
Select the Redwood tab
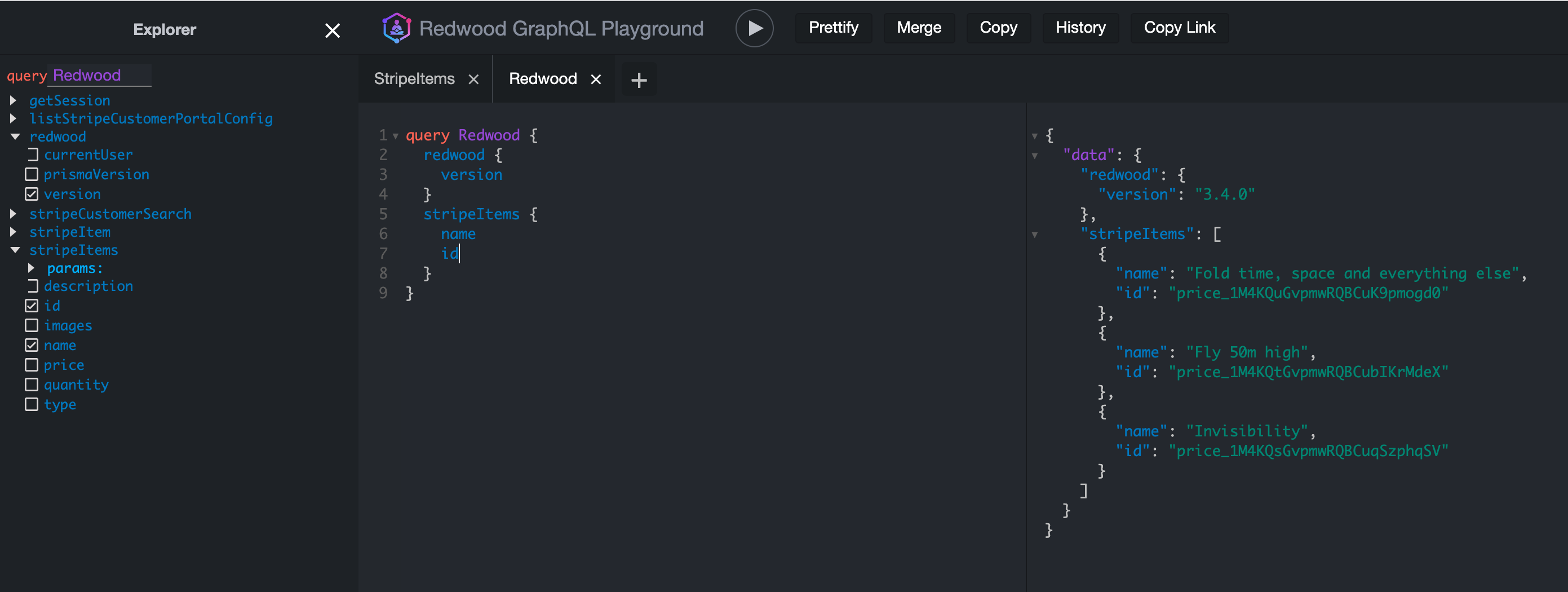(x=543, y=79)
